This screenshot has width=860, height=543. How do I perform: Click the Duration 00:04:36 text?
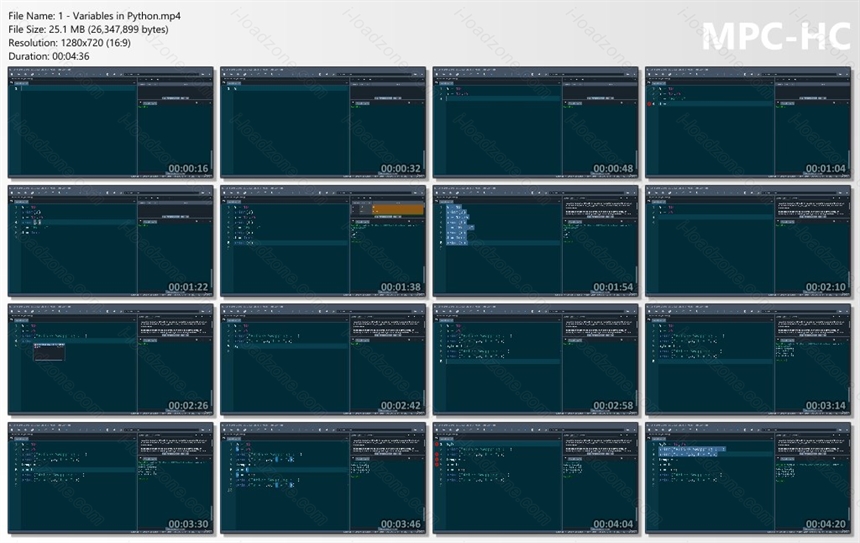pyautogui.click(x=49, y=56)
